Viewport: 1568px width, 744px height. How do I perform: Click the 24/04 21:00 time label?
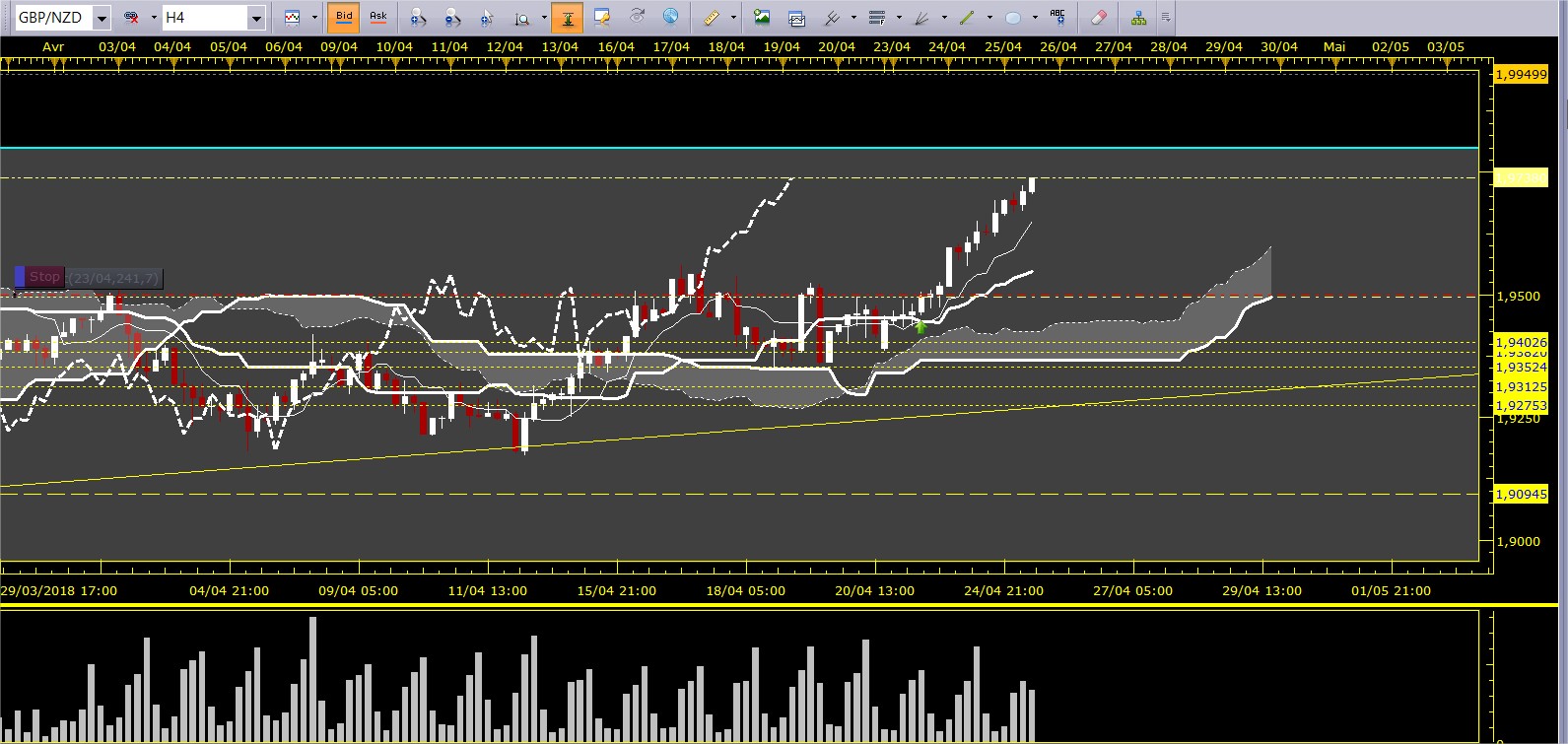1003,590
